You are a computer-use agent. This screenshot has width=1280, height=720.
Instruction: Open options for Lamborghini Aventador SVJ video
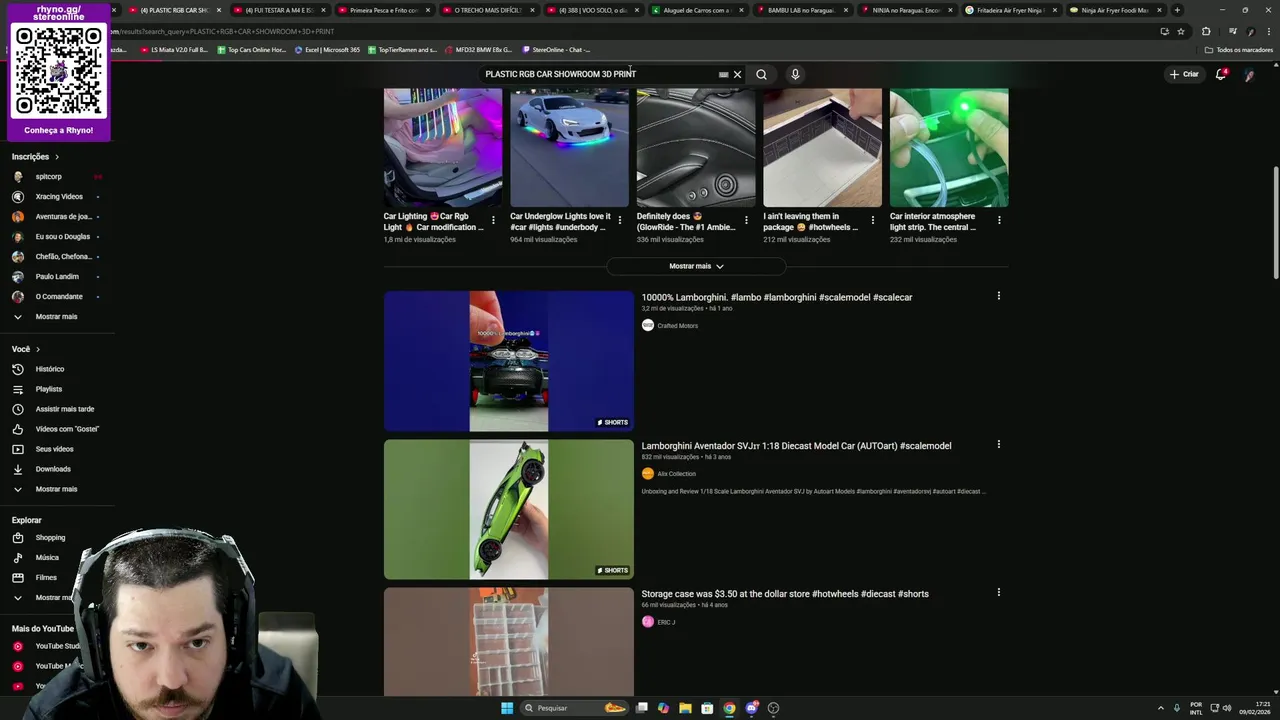tap(998, 444)
